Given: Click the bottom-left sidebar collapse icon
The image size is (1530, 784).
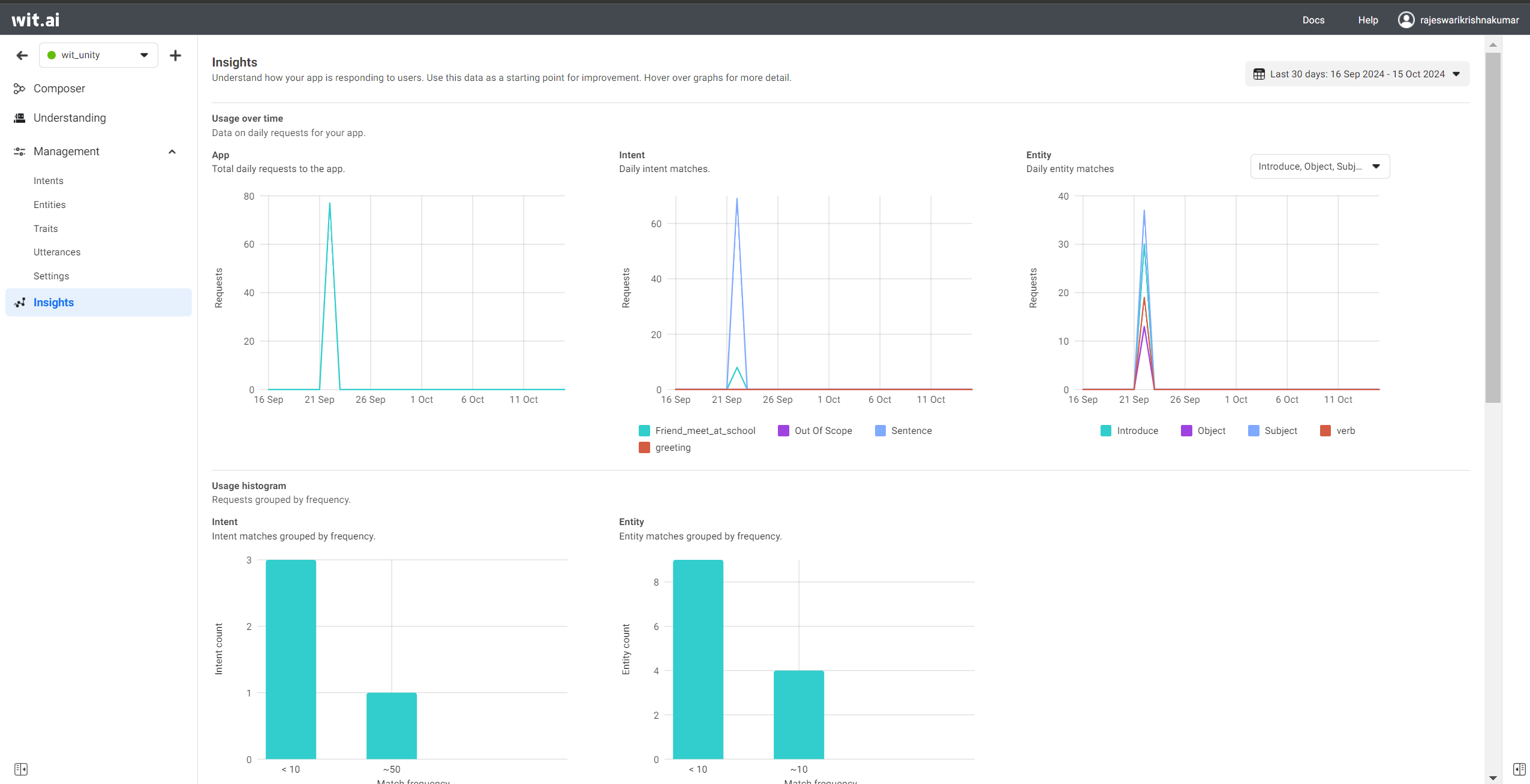Looking at the screenshot, I should (x=21, y=768).
